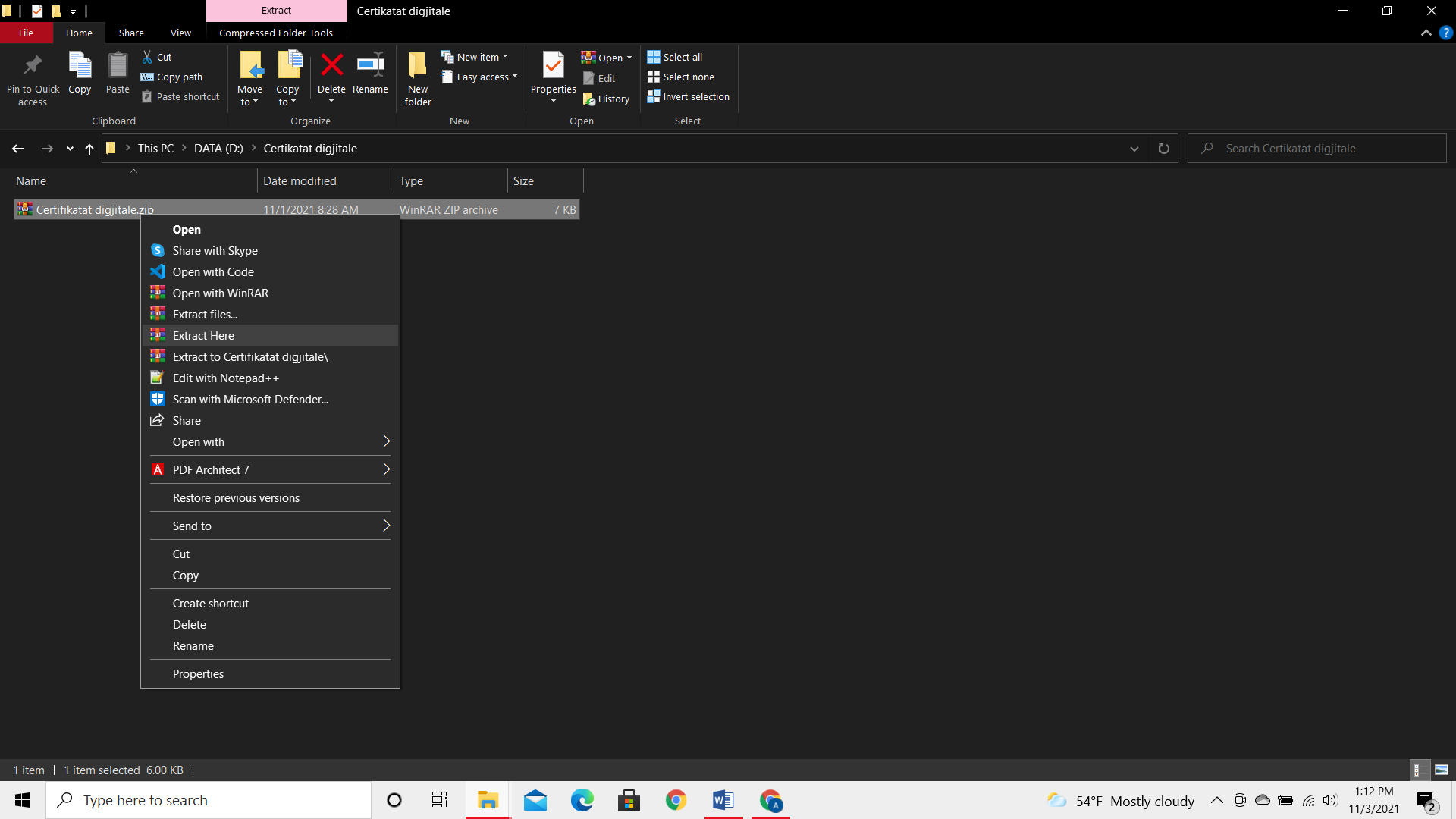Click Select all in ribbon

675,57
